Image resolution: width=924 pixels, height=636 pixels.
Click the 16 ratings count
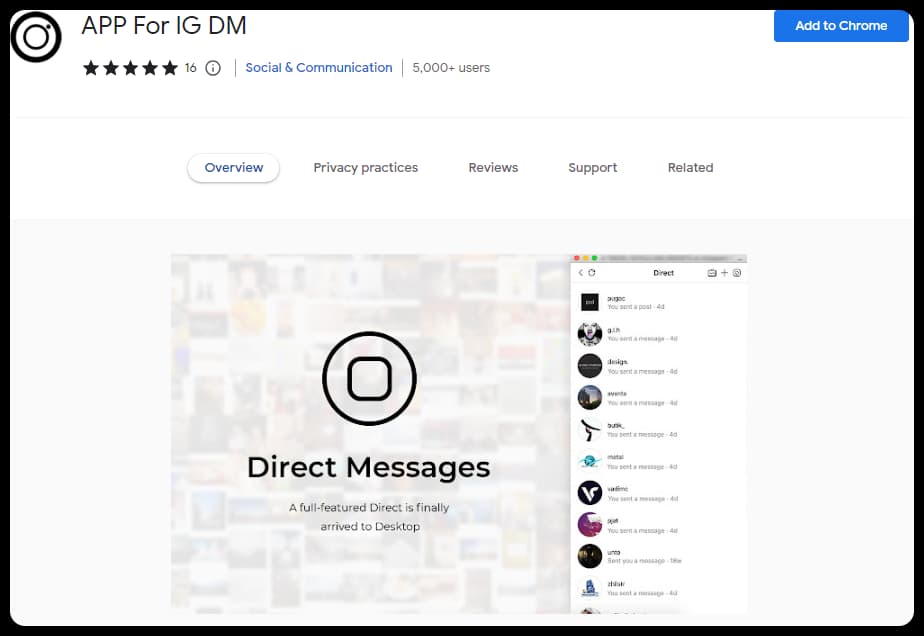point(190,68)
